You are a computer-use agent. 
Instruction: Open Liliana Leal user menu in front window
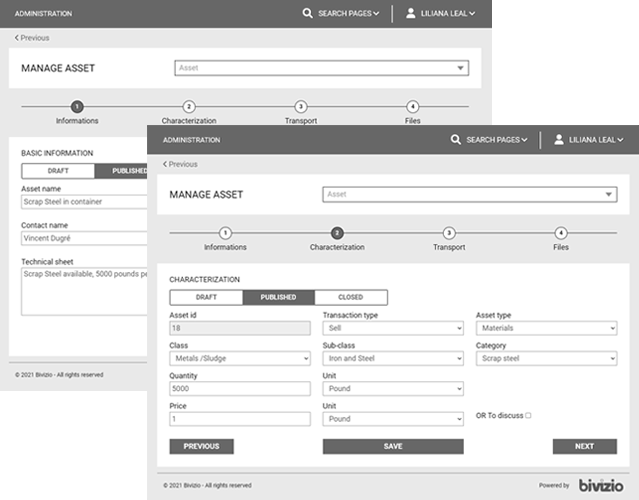(596, 140)
